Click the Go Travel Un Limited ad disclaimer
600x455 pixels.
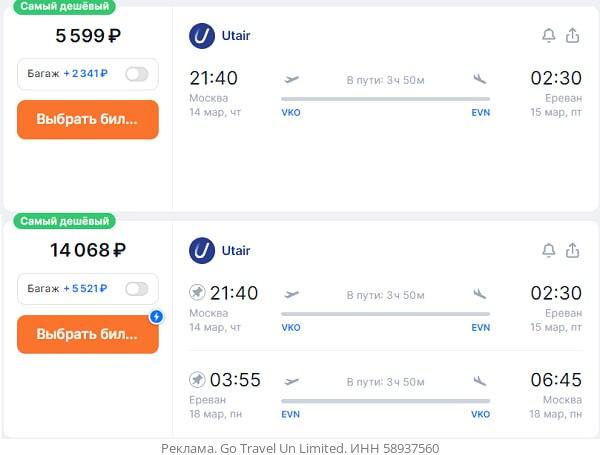tap(300, 448)
